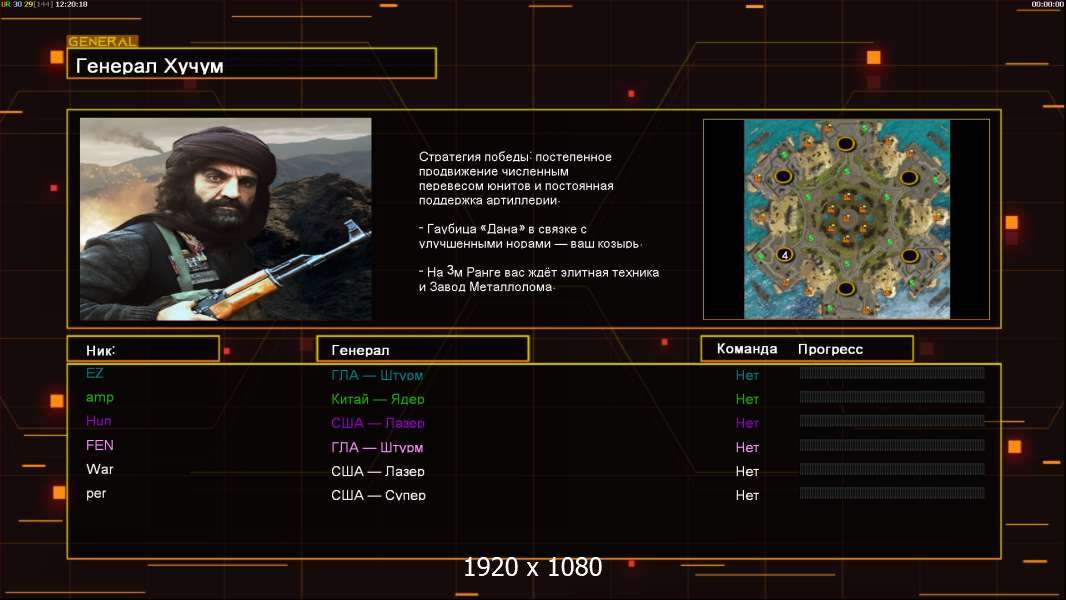Image resolution: width=1066 pixels, height=600 pixels.
Task: Select the upper-left start position circle on the map
Action: click(785, 177)
